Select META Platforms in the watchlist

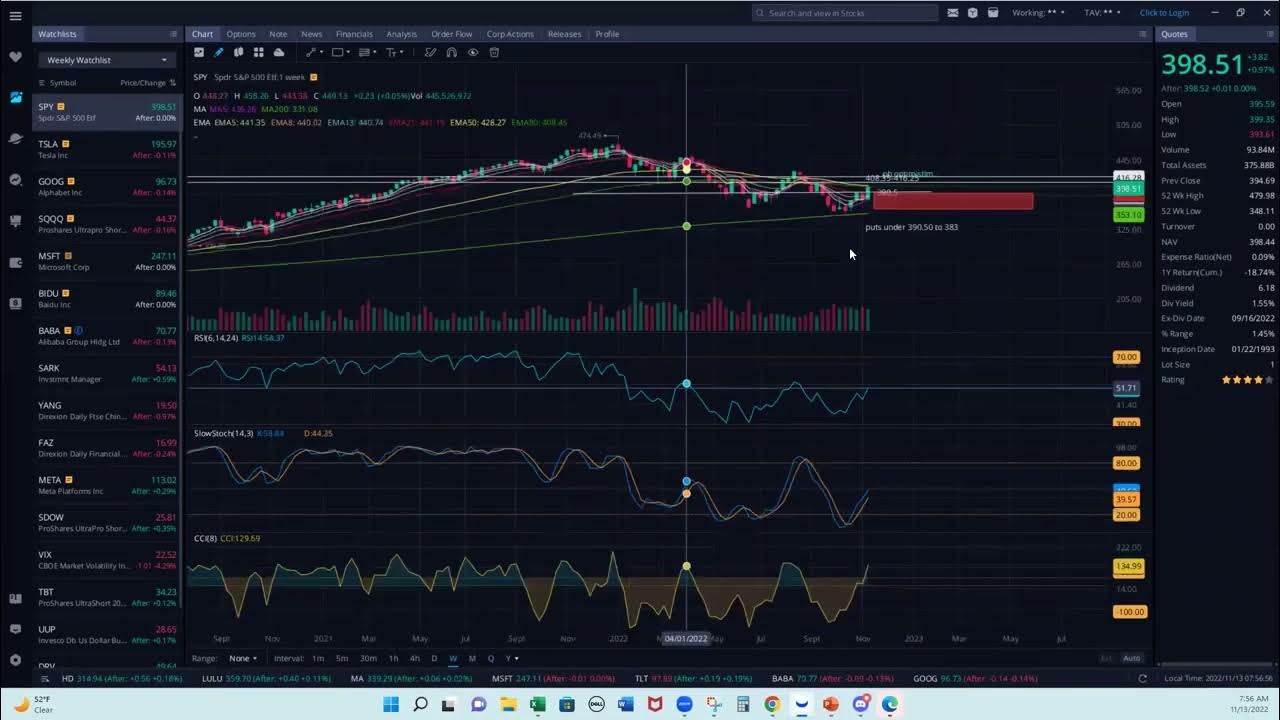107,486
